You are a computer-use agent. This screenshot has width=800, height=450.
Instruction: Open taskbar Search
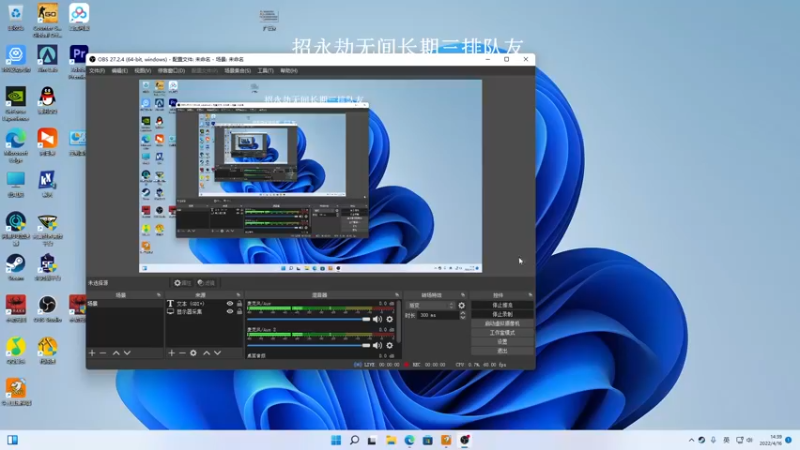point(354,440)
